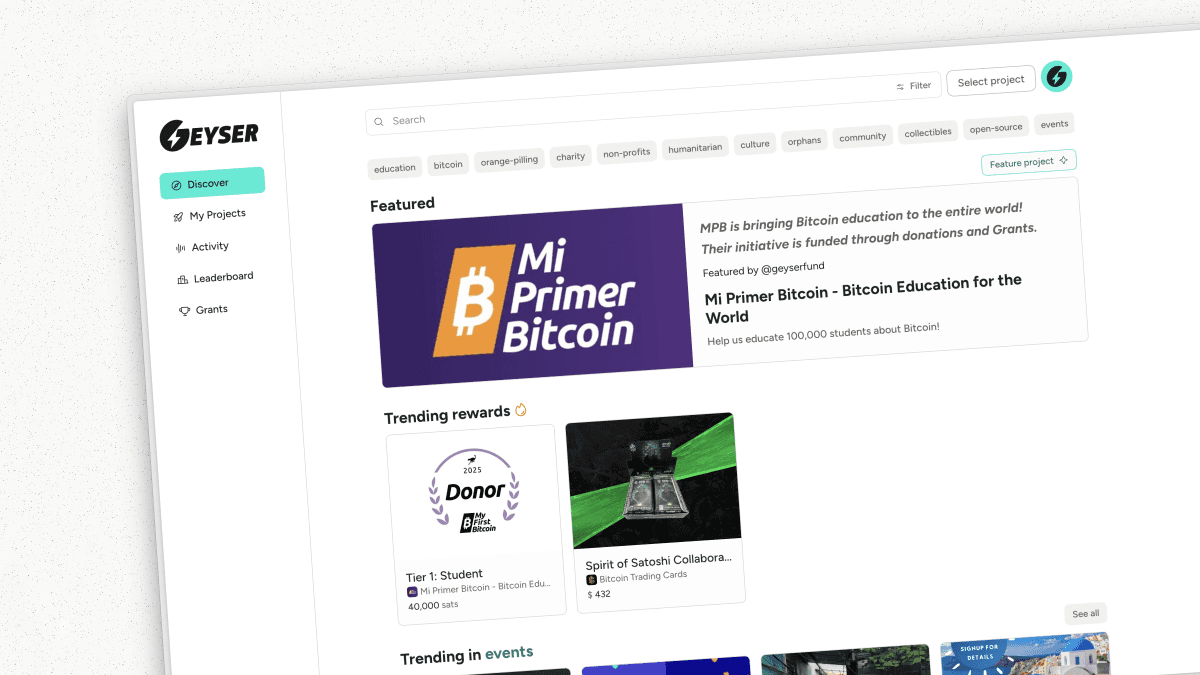
Task: Open the lightning profile avatar
Action: coord(1056,76)
